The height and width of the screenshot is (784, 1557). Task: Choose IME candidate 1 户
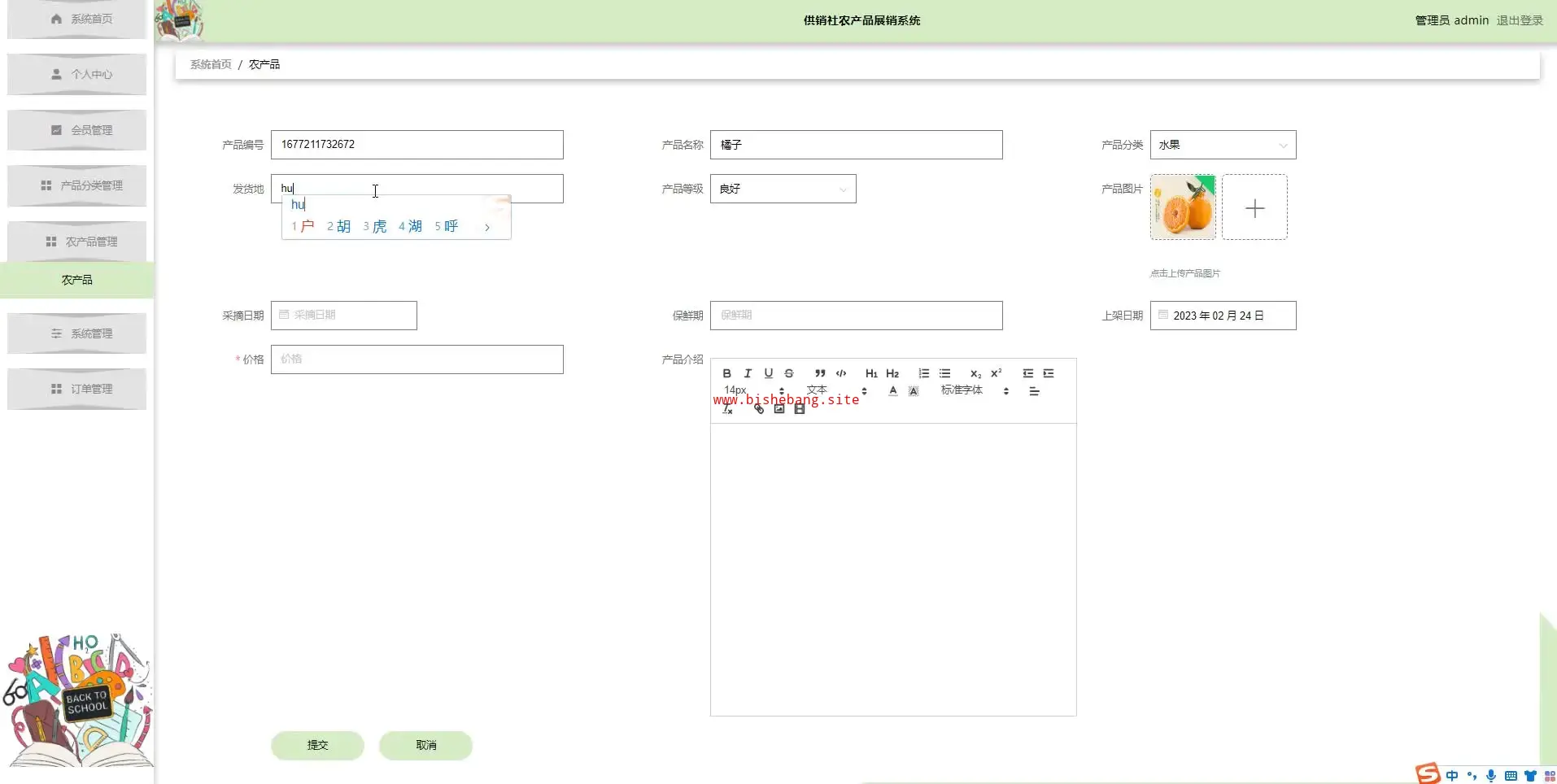303,226
